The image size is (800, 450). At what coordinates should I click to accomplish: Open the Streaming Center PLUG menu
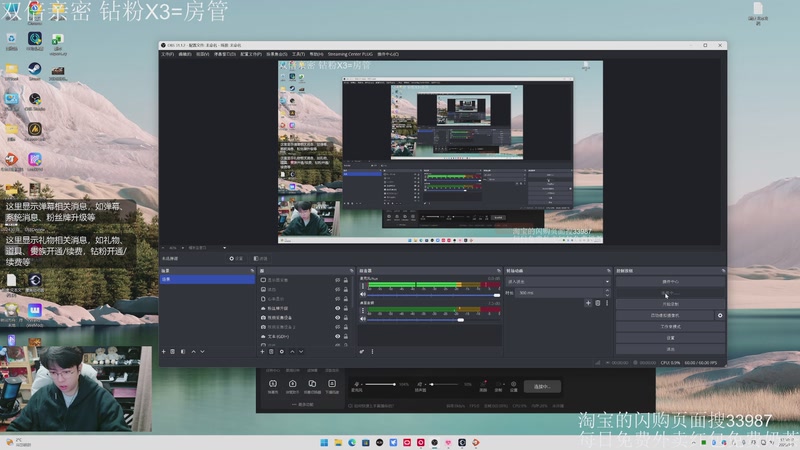349,54
